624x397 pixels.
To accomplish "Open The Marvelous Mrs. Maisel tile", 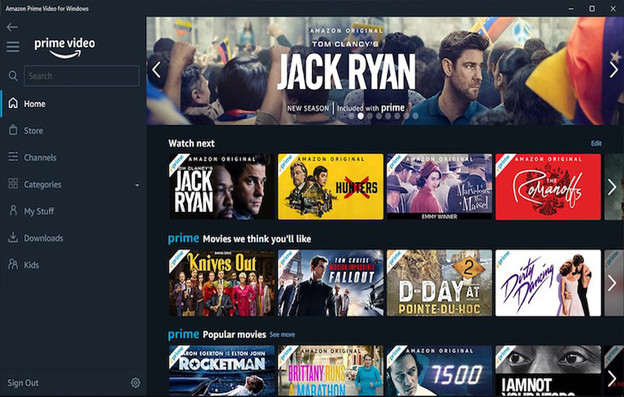I will (439, 187).
